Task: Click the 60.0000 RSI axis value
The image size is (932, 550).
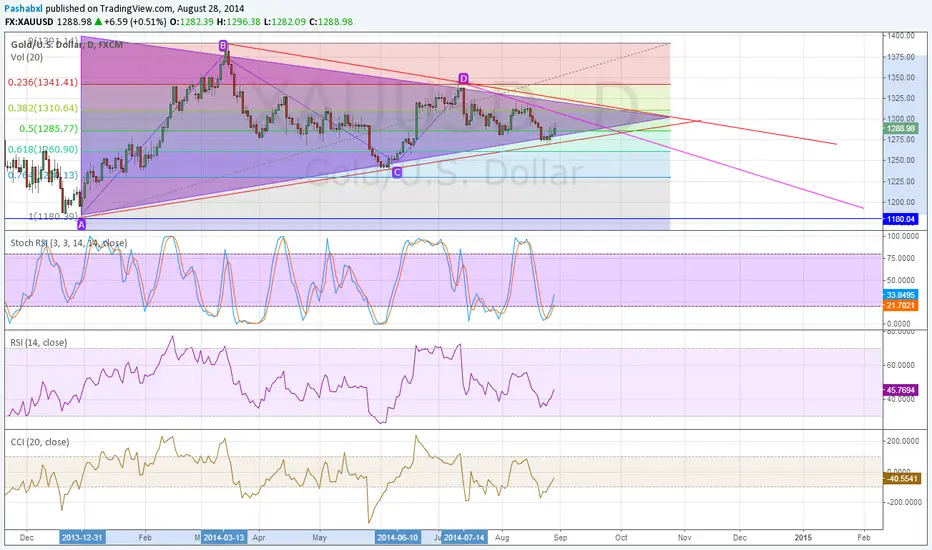Action: click(x=902, y=365)
